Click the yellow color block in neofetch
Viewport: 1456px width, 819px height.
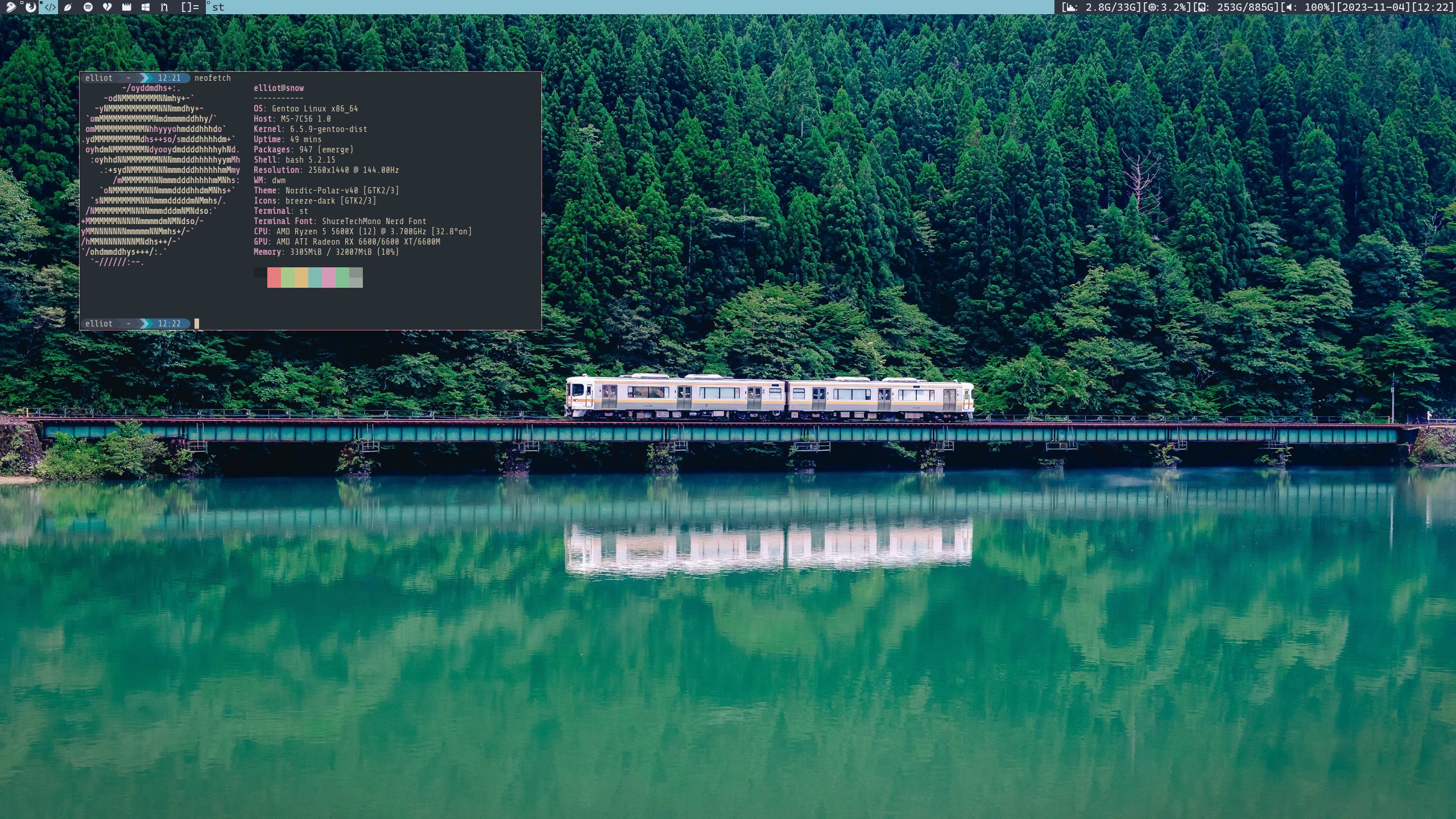click(301, 278)
